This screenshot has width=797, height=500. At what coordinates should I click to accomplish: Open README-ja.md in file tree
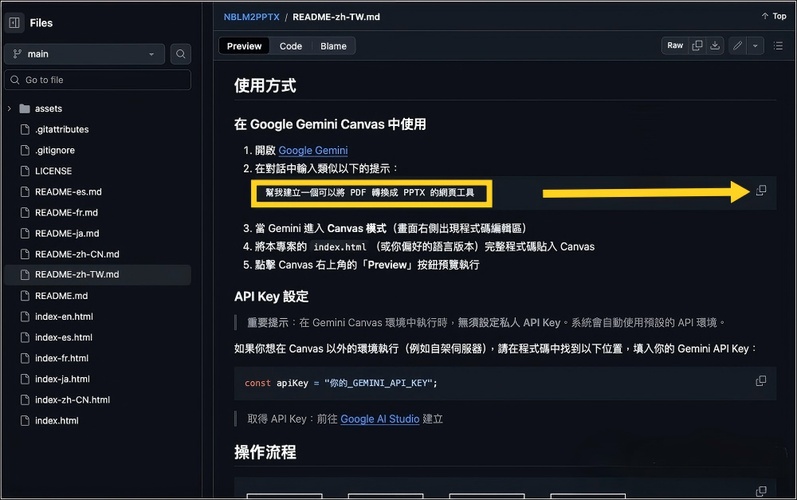click(67, 233)
